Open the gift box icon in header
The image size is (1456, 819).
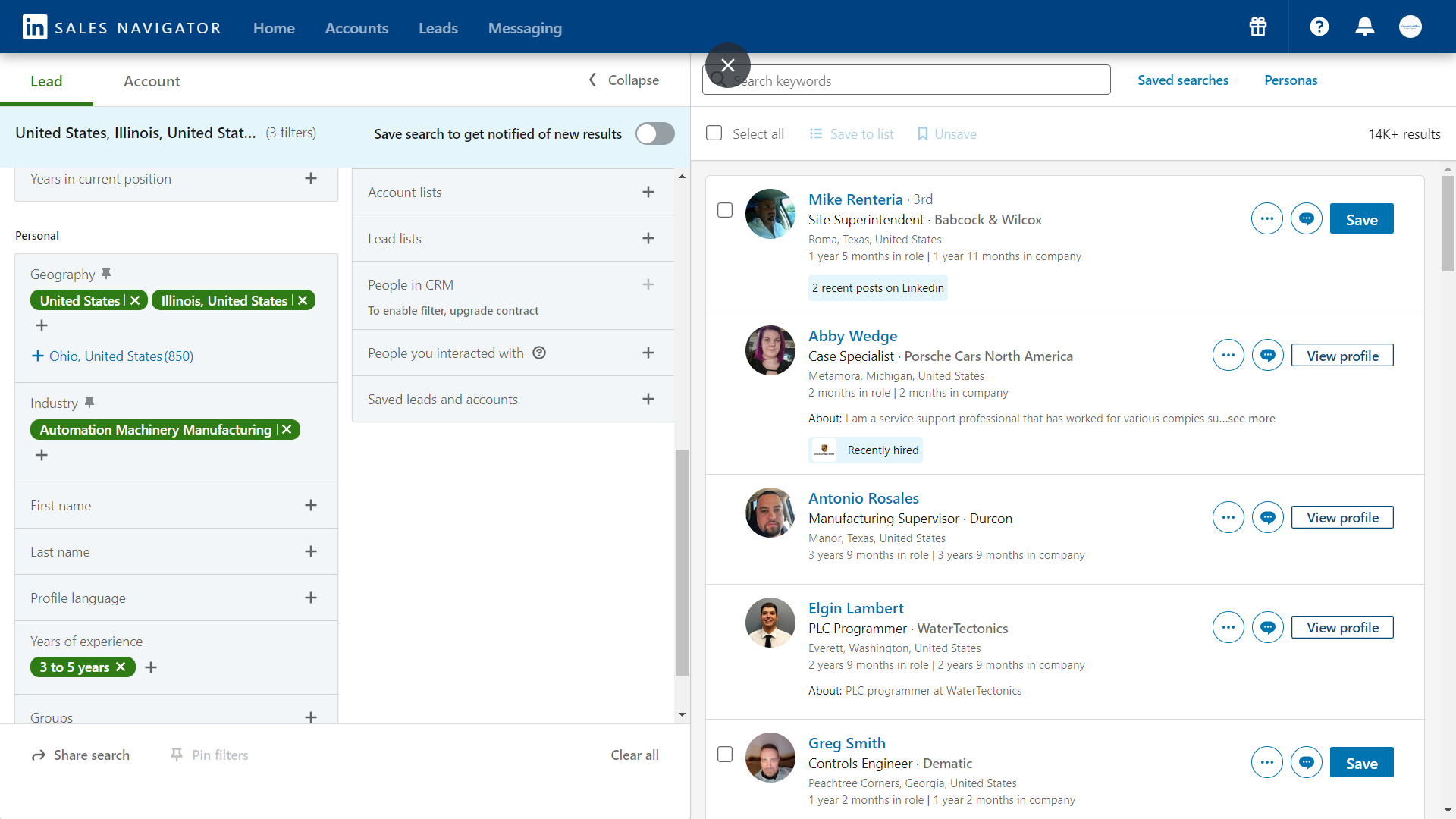1258,27
